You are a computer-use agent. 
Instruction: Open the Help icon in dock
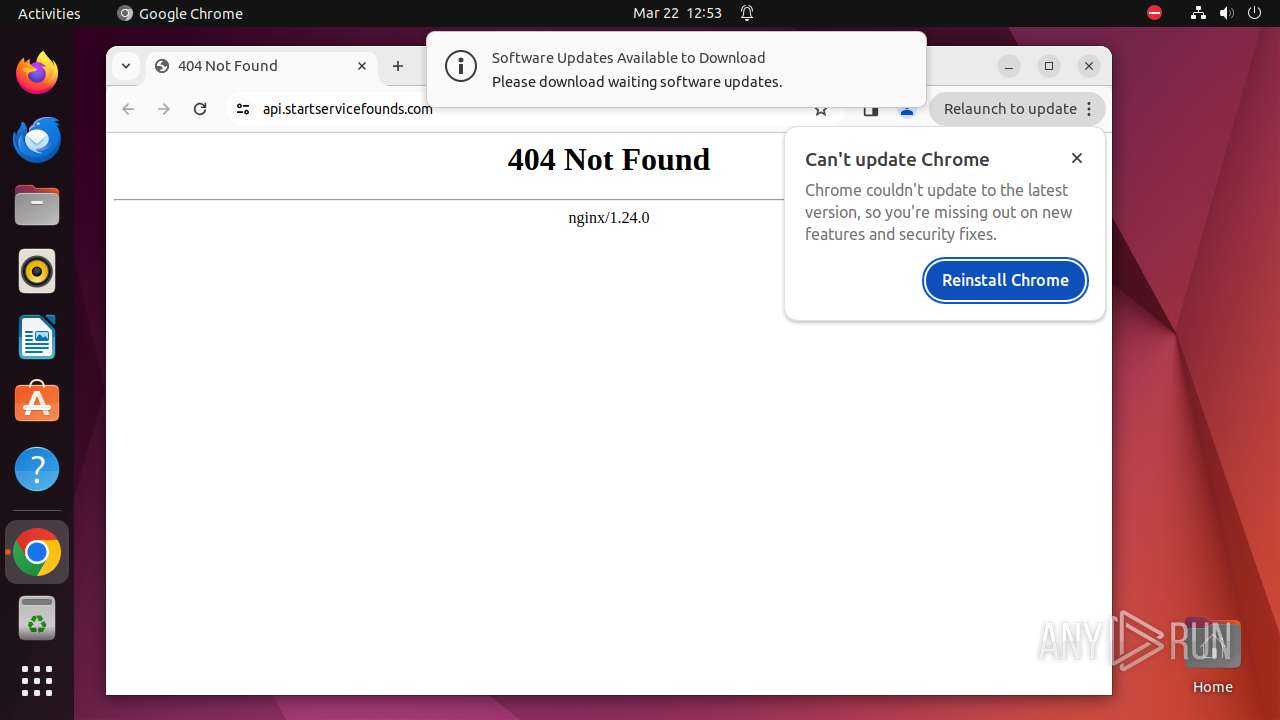click(x=37, y=469)
